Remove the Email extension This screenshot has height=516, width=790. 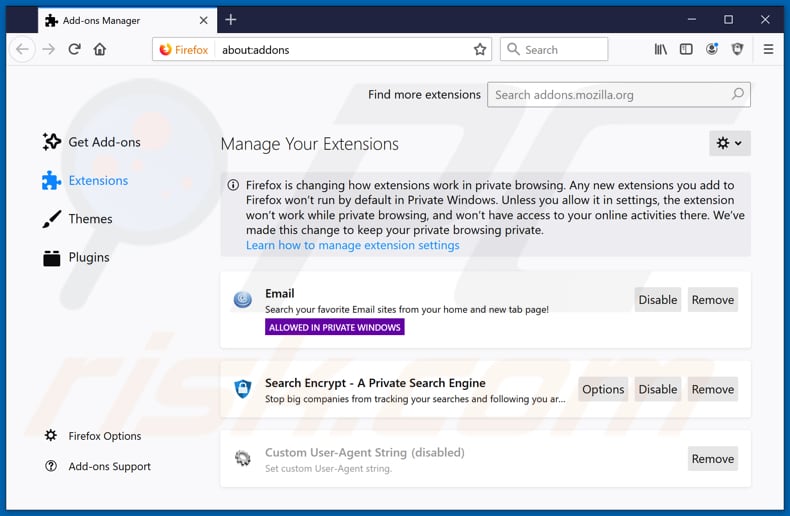712,300
